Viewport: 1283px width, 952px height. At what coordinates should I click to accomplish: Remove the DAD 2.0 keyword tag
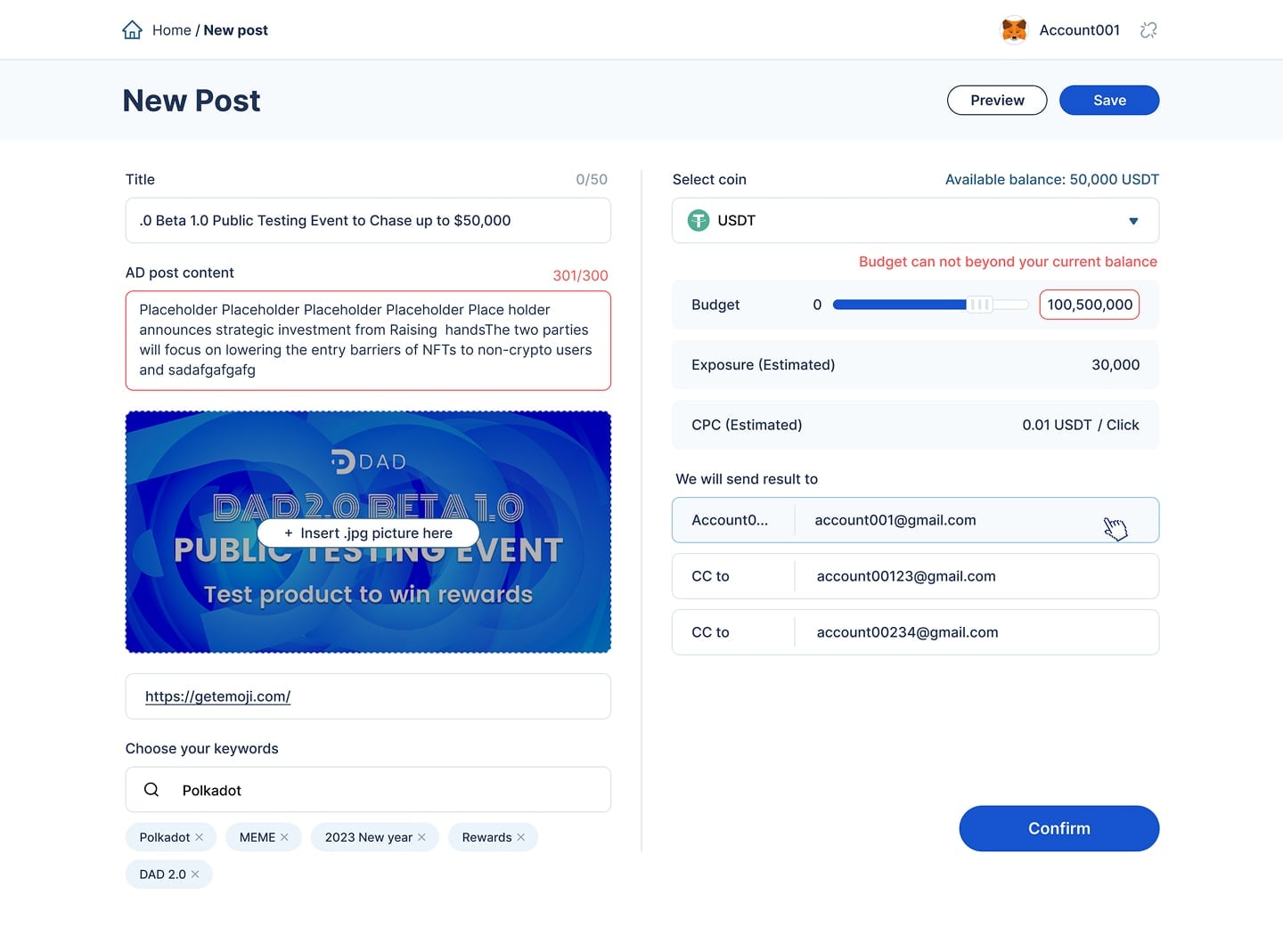[x=195, y=875]
